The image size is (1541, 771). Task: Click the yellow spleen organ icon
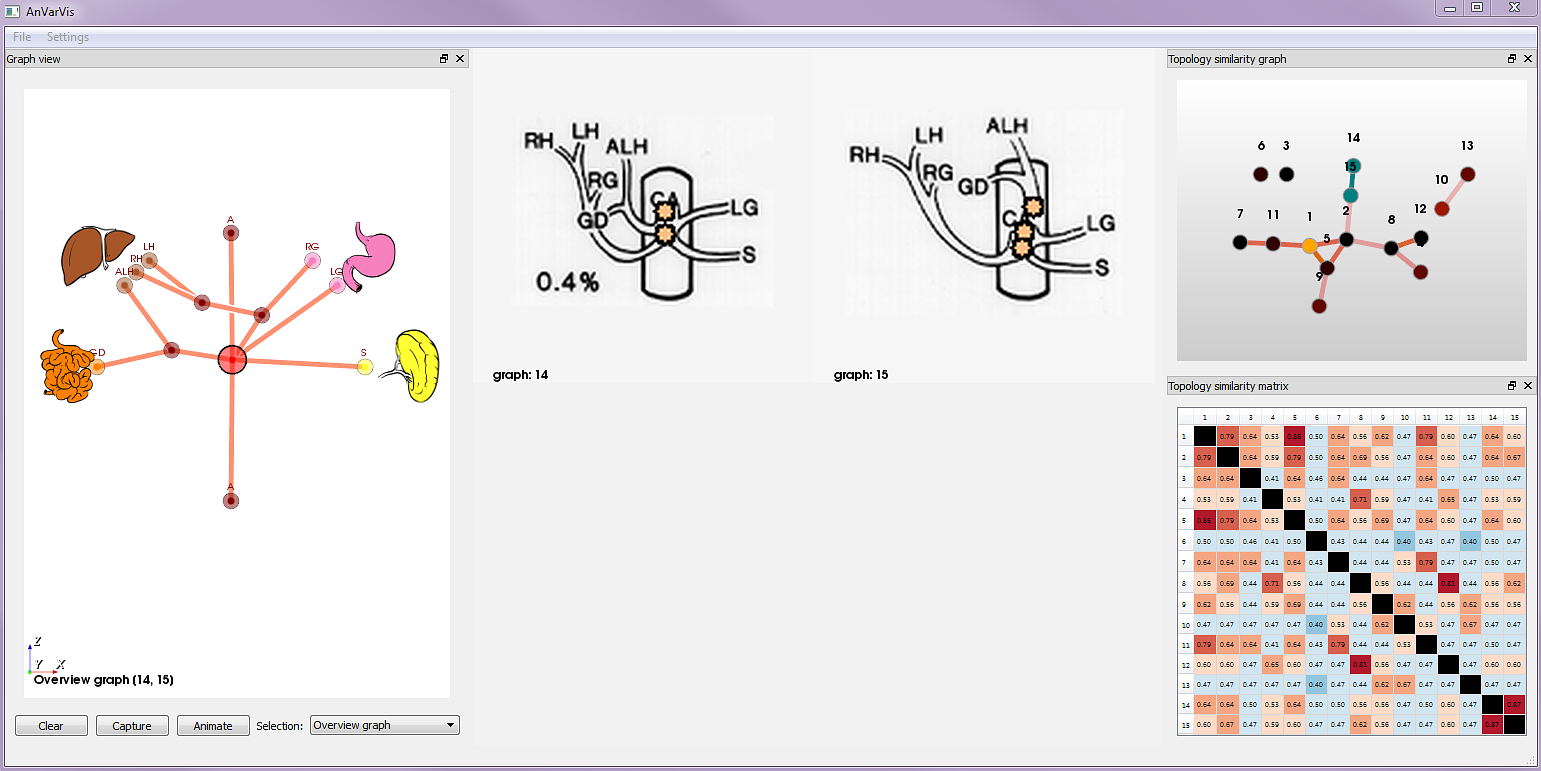(418, 365)
